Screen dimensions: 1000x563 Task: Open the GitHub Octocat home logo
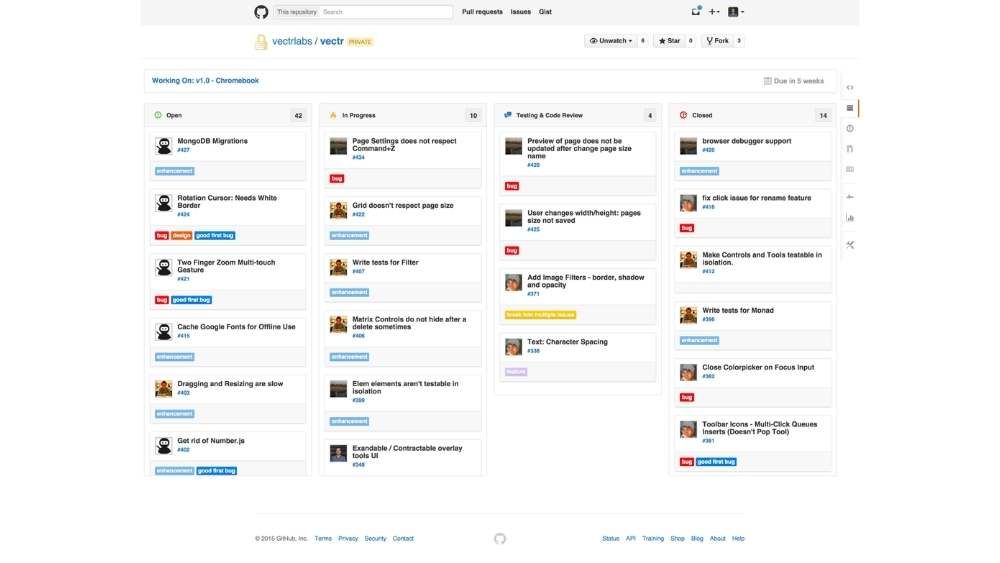coord(261,12)
